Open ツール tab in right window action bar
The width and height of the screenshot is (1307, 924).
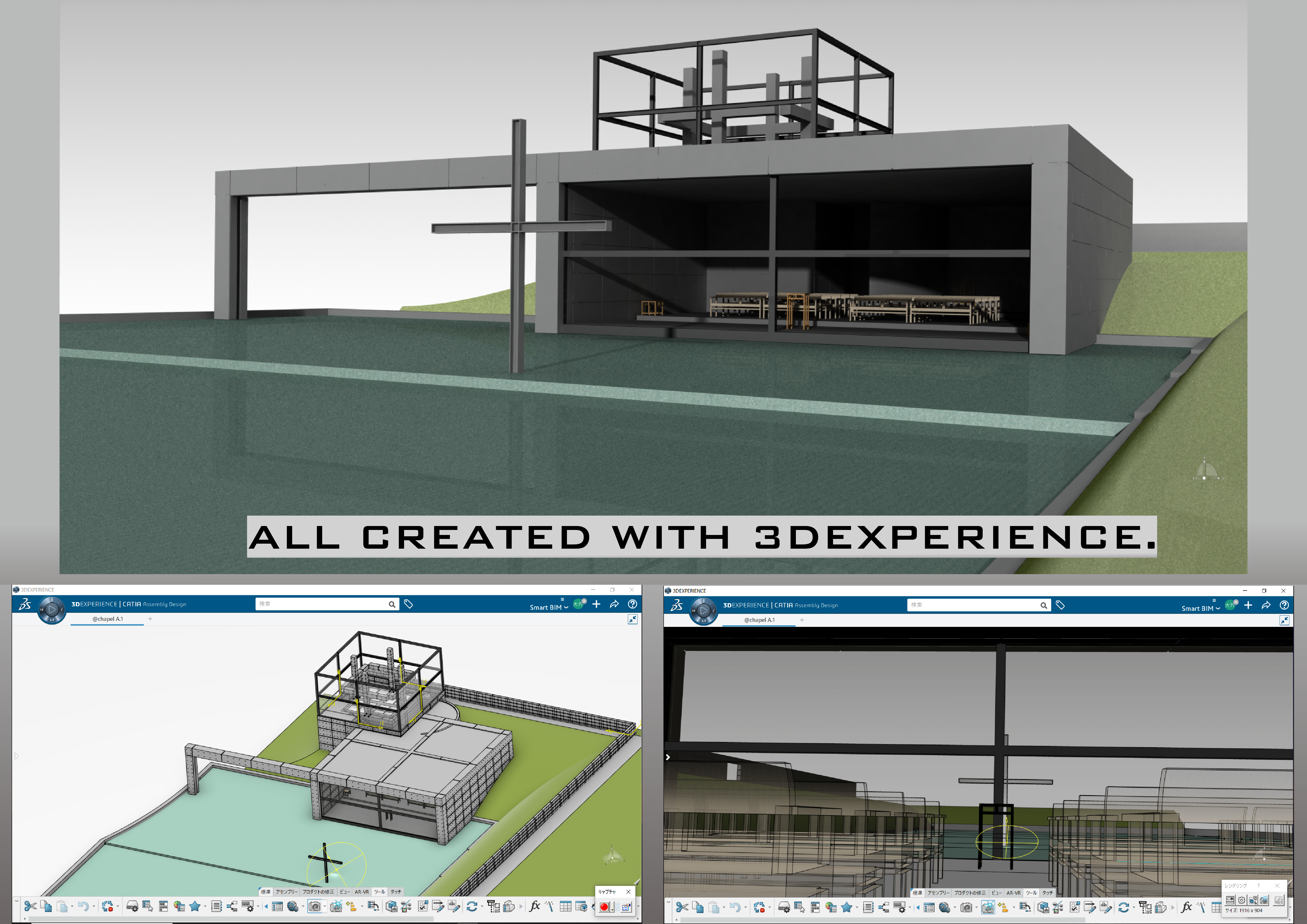click(x=1031, y=893)
